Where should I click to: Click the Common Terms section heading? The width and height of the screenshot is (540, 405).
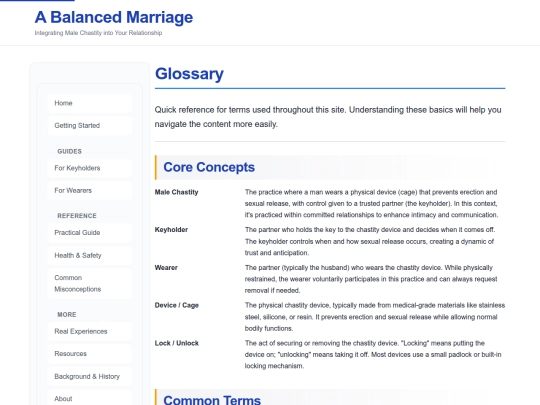tap(212, 399)
